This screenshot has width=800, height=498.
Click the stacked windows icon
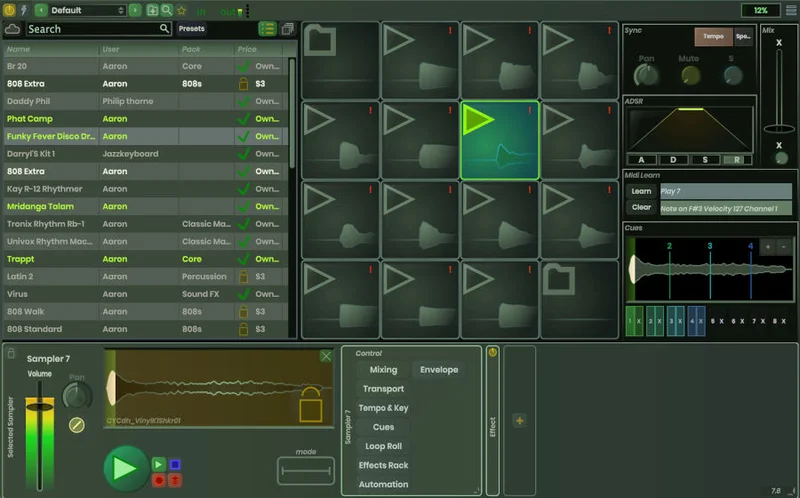point(288,29)
